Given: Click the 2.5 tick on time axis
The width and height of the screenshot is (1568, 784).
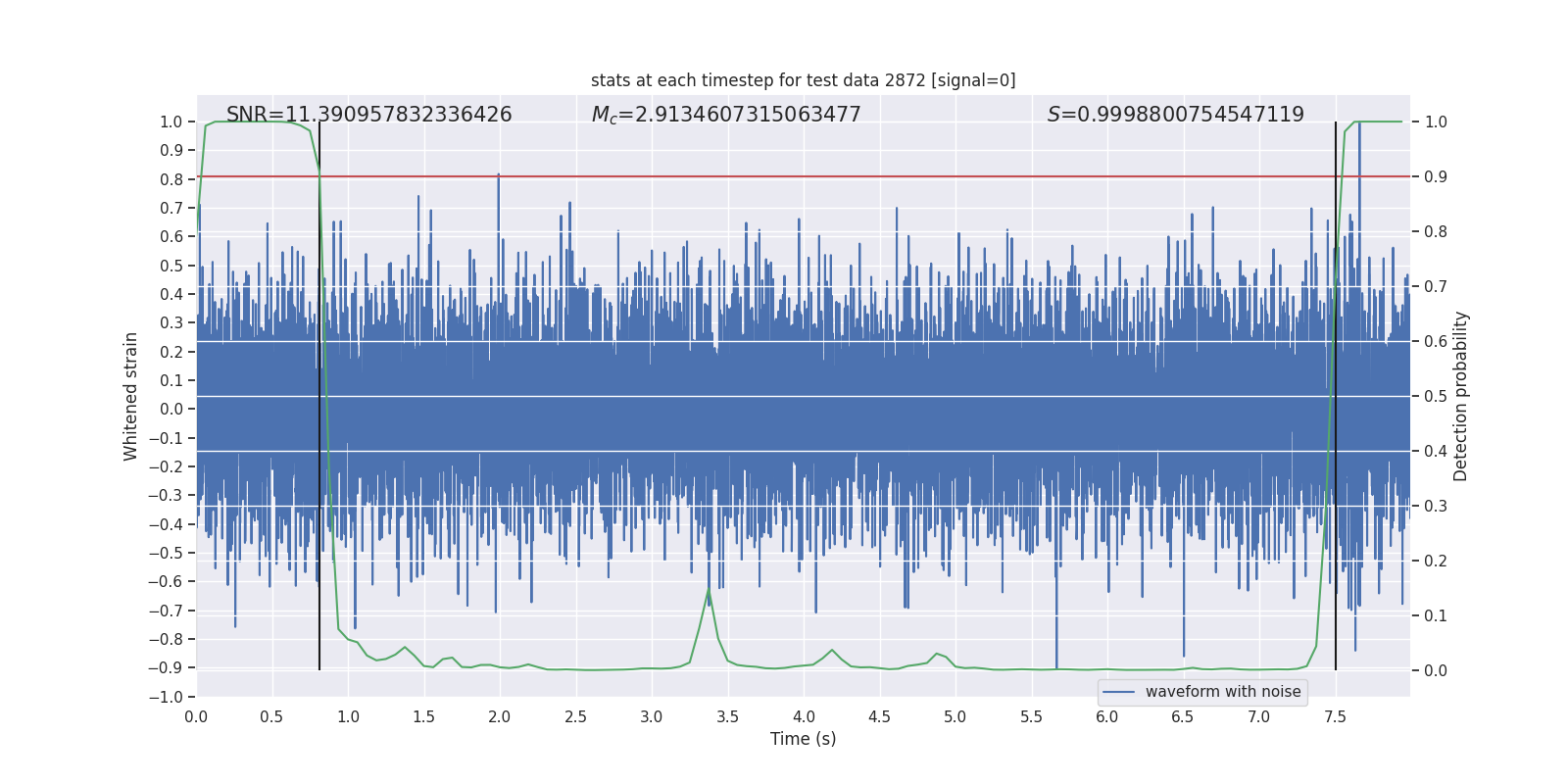Looking at the screenshot, I should pos(575,717).
